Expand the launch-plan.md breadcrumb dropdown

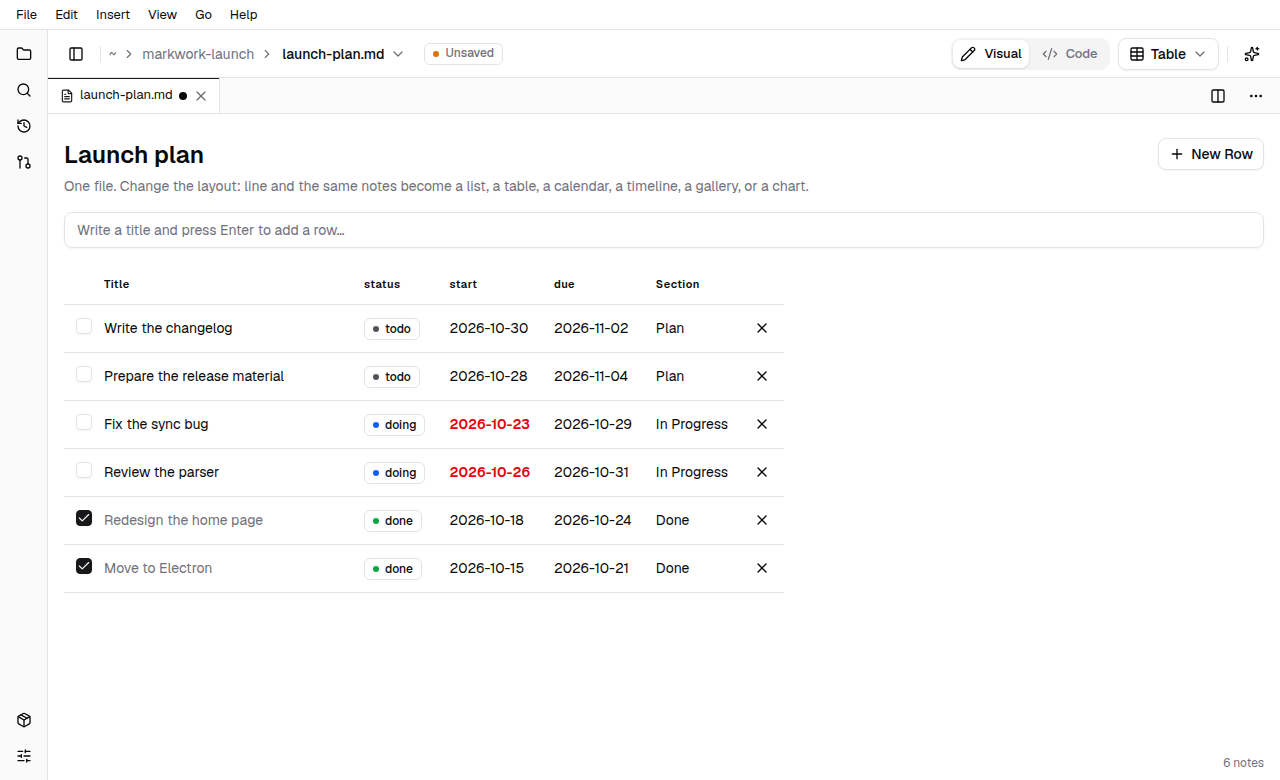click(398, 54)
